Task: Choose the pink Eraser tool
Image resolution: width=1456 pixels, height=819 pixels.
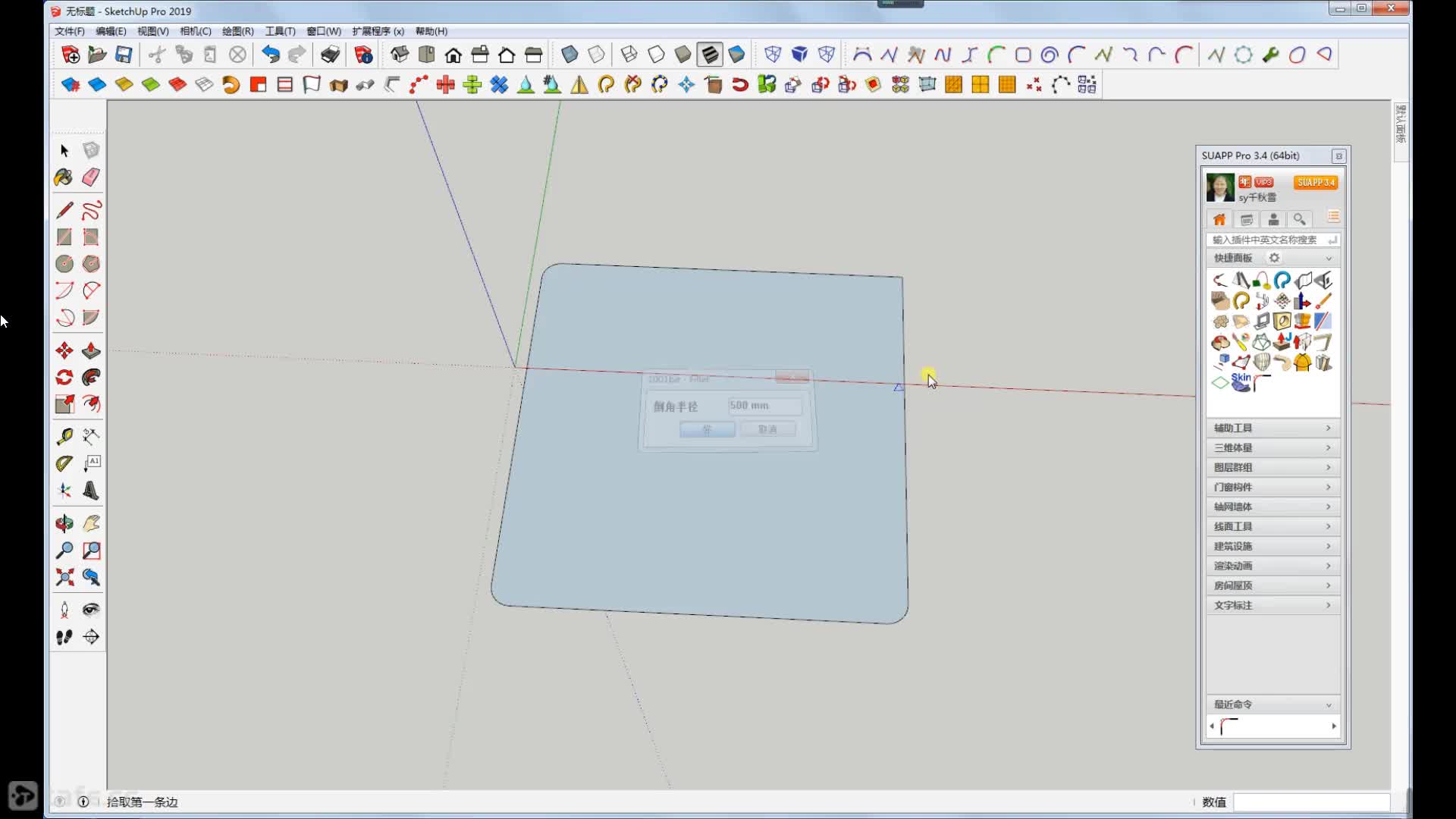Action: pos(91,177)
